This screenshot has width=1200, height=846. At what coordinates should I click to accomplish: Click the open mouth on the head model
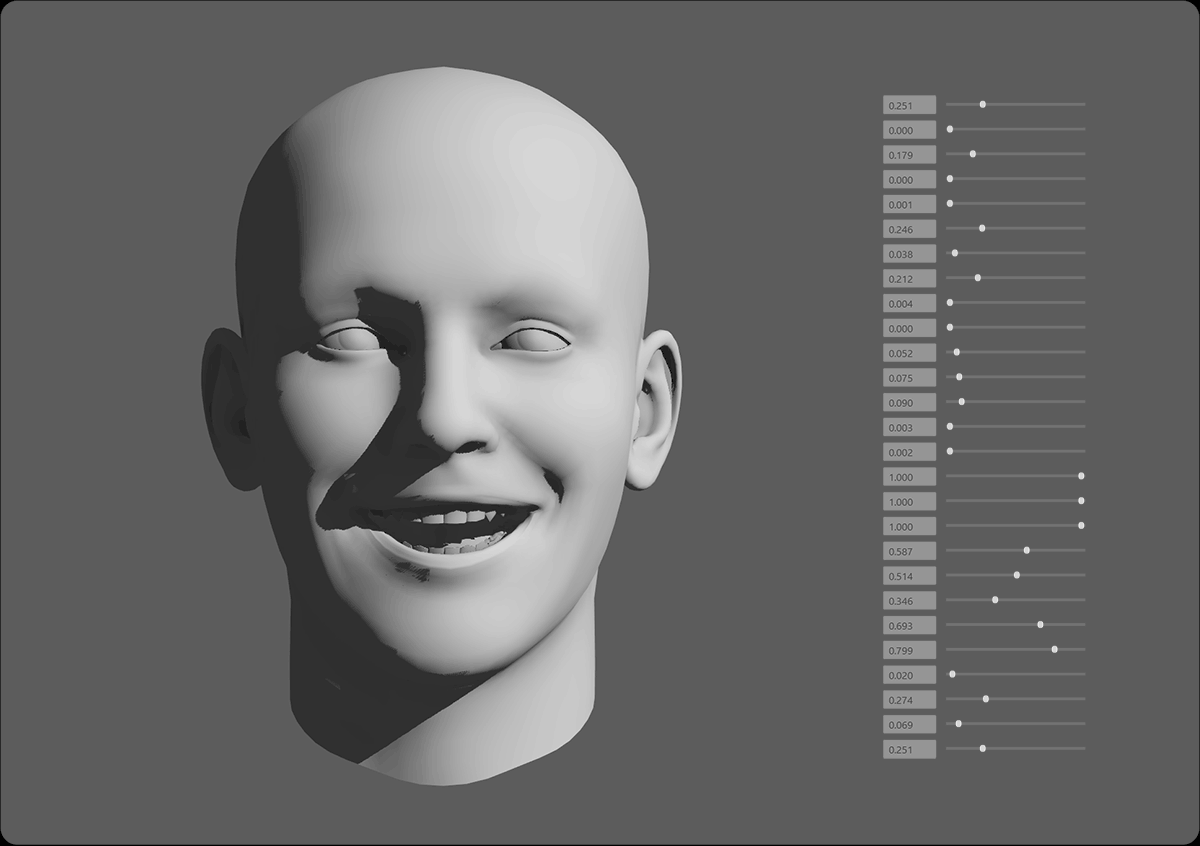point(450,528)
